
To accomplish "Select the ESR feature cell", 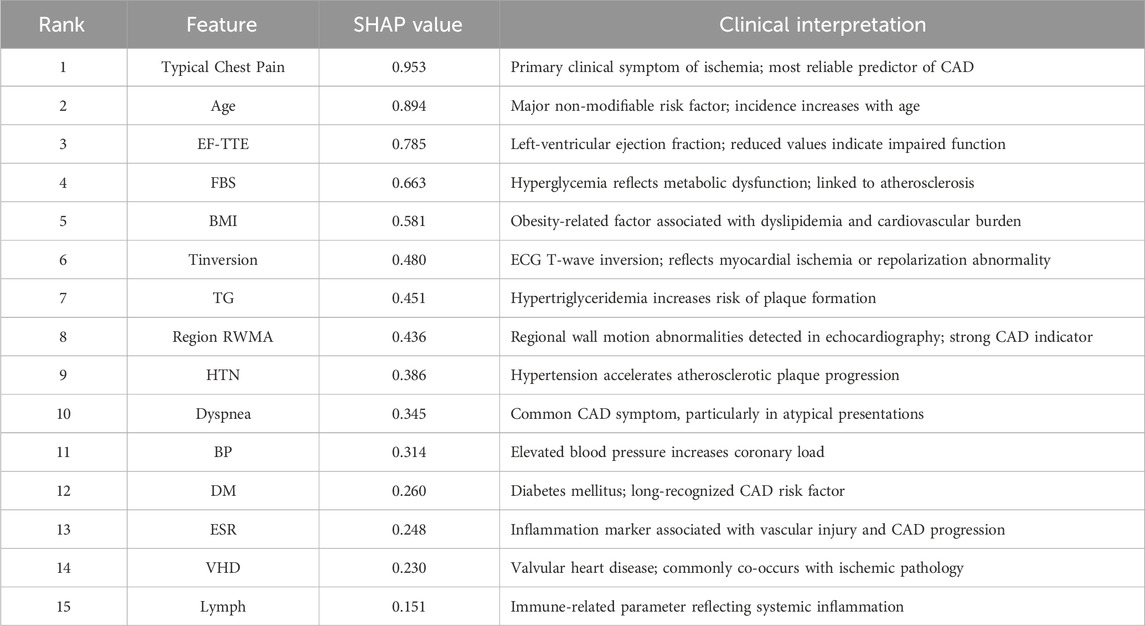I will (x=225, y=529).
